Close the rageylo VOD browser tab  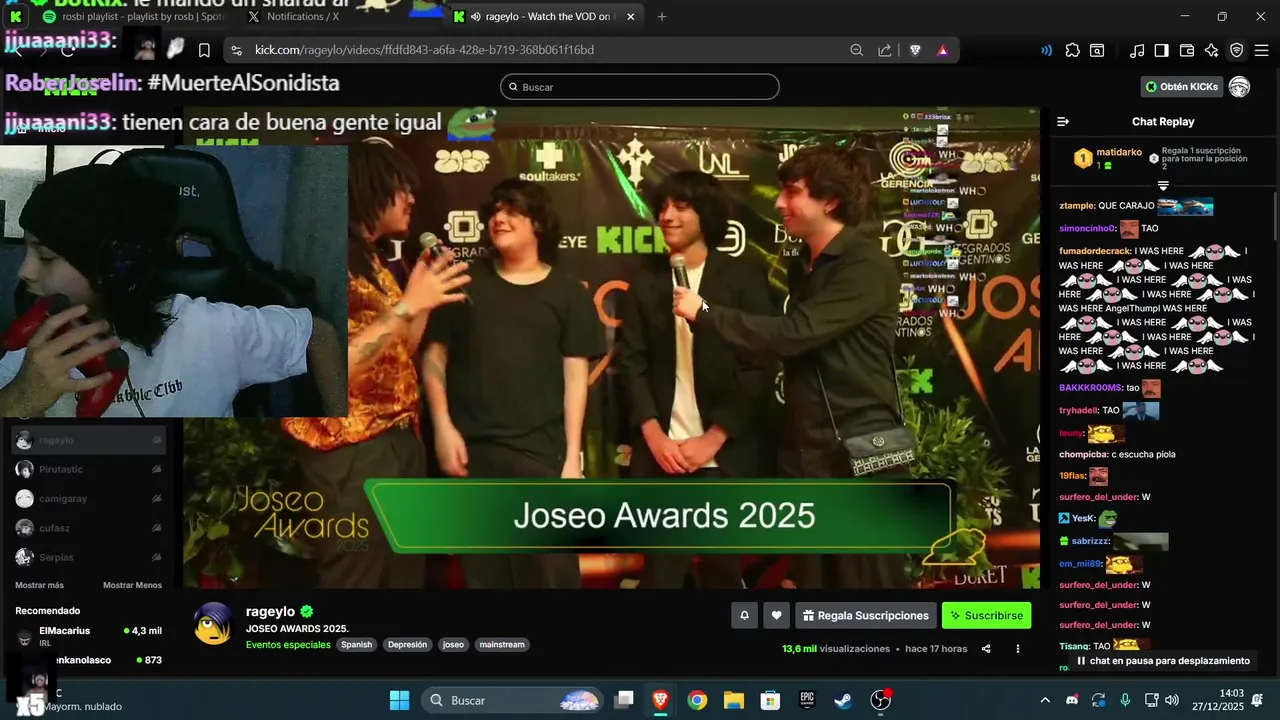click(x=630, y=16)
